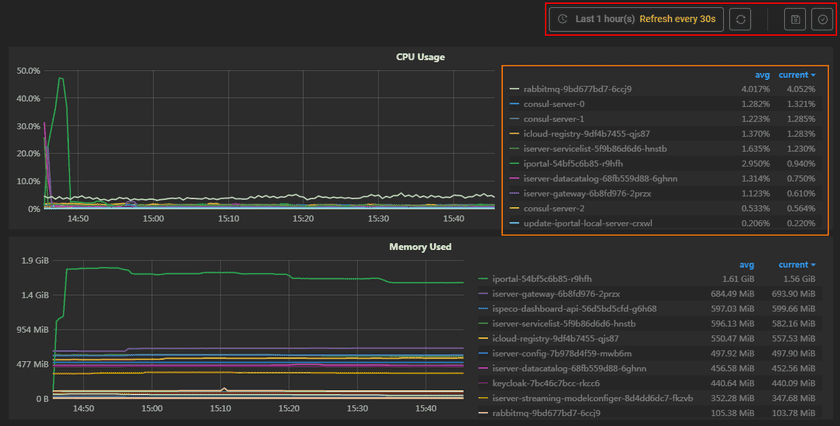Viewport: 840px width, 426px height.
Task: Open the CPU Usage panel title menu
Action: [420, 57]
